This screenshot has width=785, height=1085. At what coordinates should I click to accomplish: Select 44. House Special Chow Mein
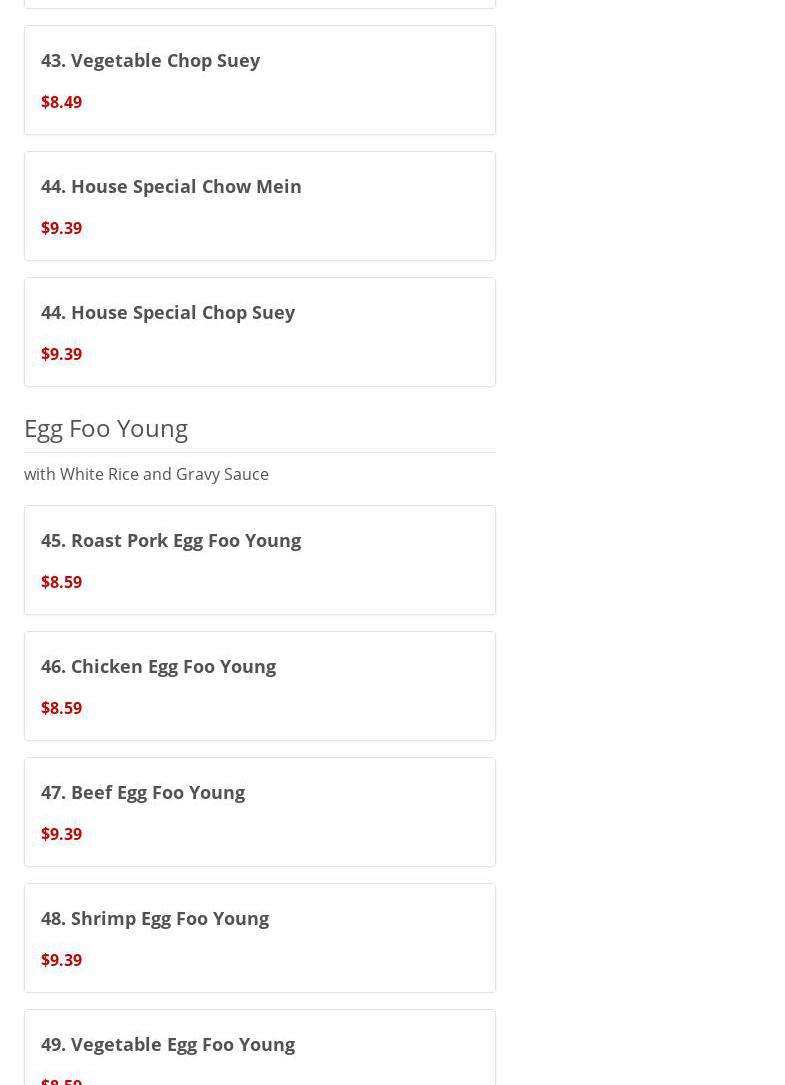(x=171, y=186)
